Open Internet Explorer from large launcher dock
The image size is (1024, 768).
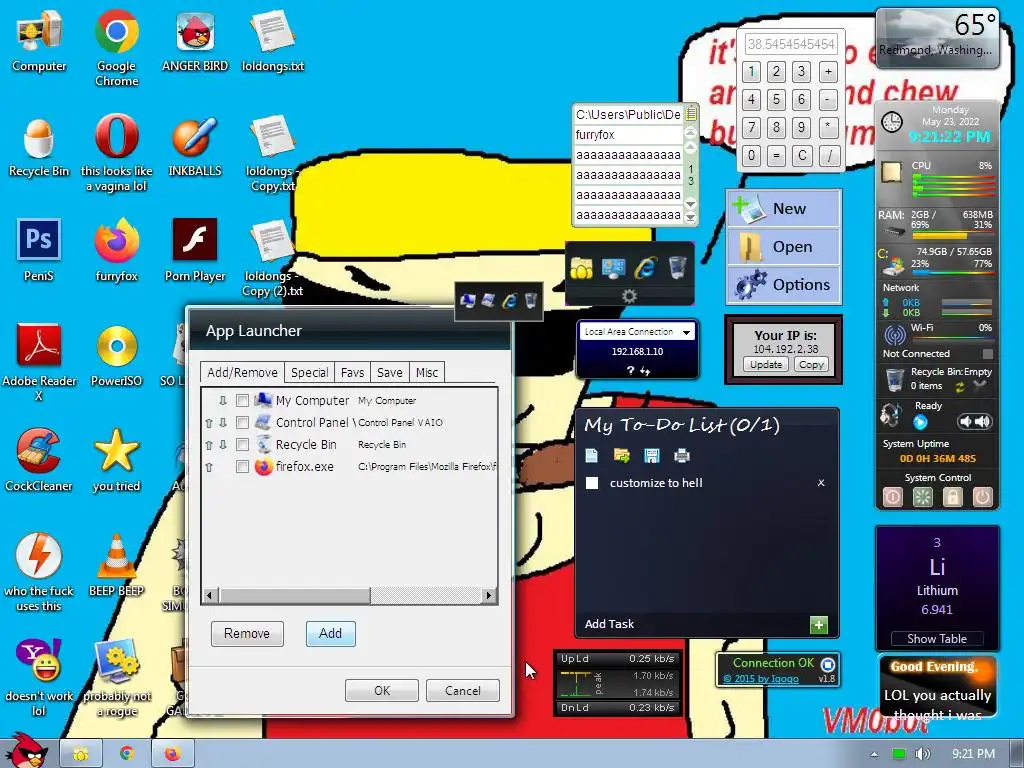[x=645, y=268]
